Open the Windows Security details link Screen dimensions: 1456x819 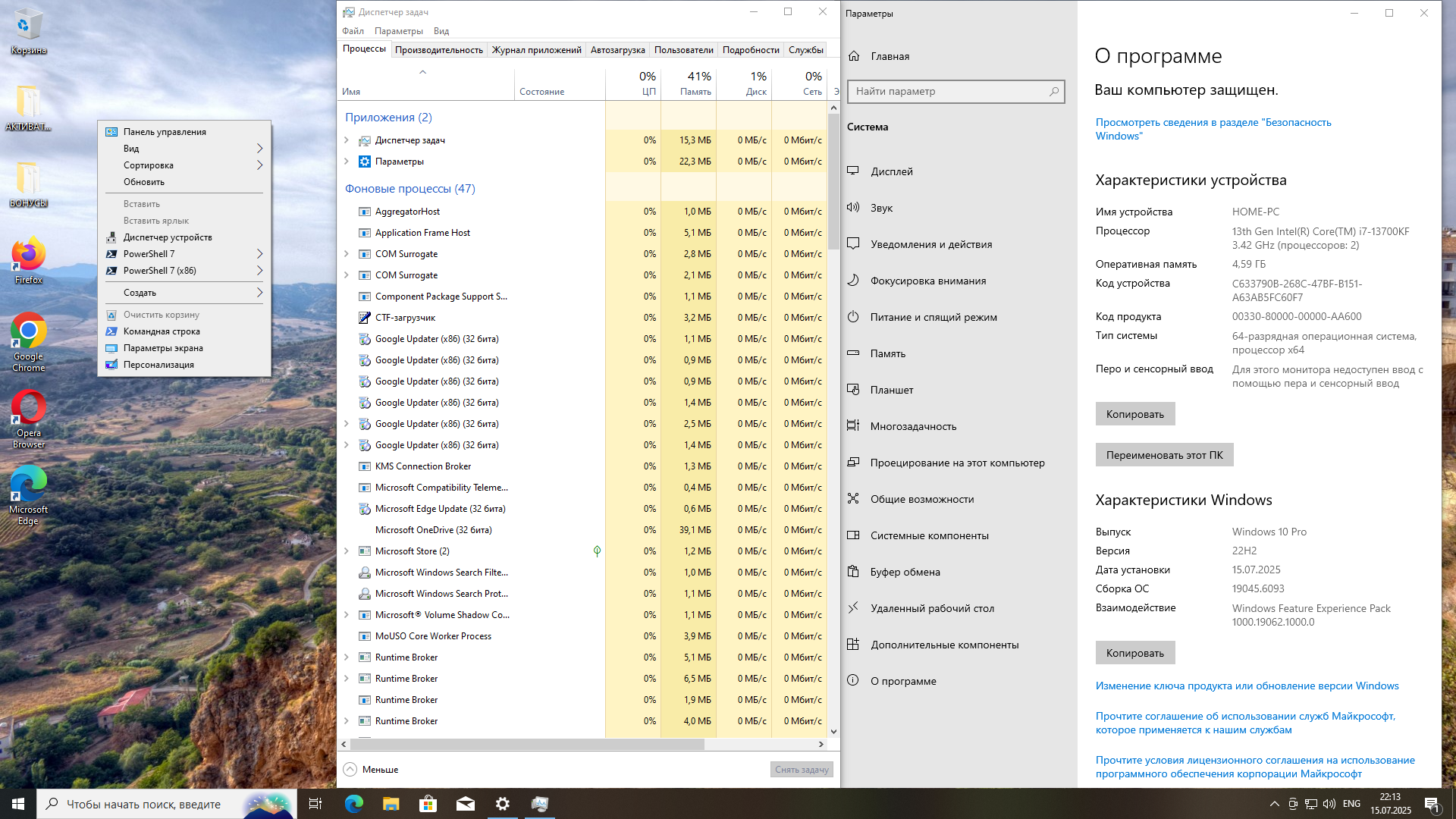tap(1213, 129)
